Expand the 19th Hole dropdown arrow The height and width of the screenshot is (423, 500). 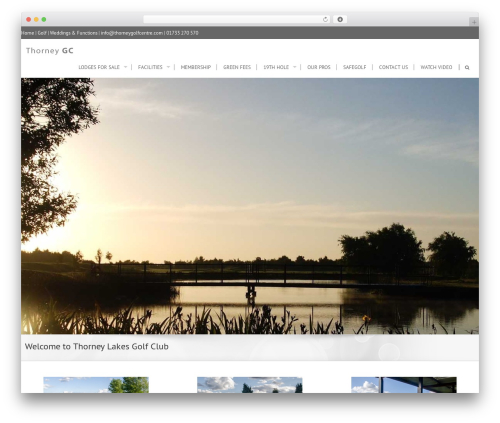tap(294, 67)
